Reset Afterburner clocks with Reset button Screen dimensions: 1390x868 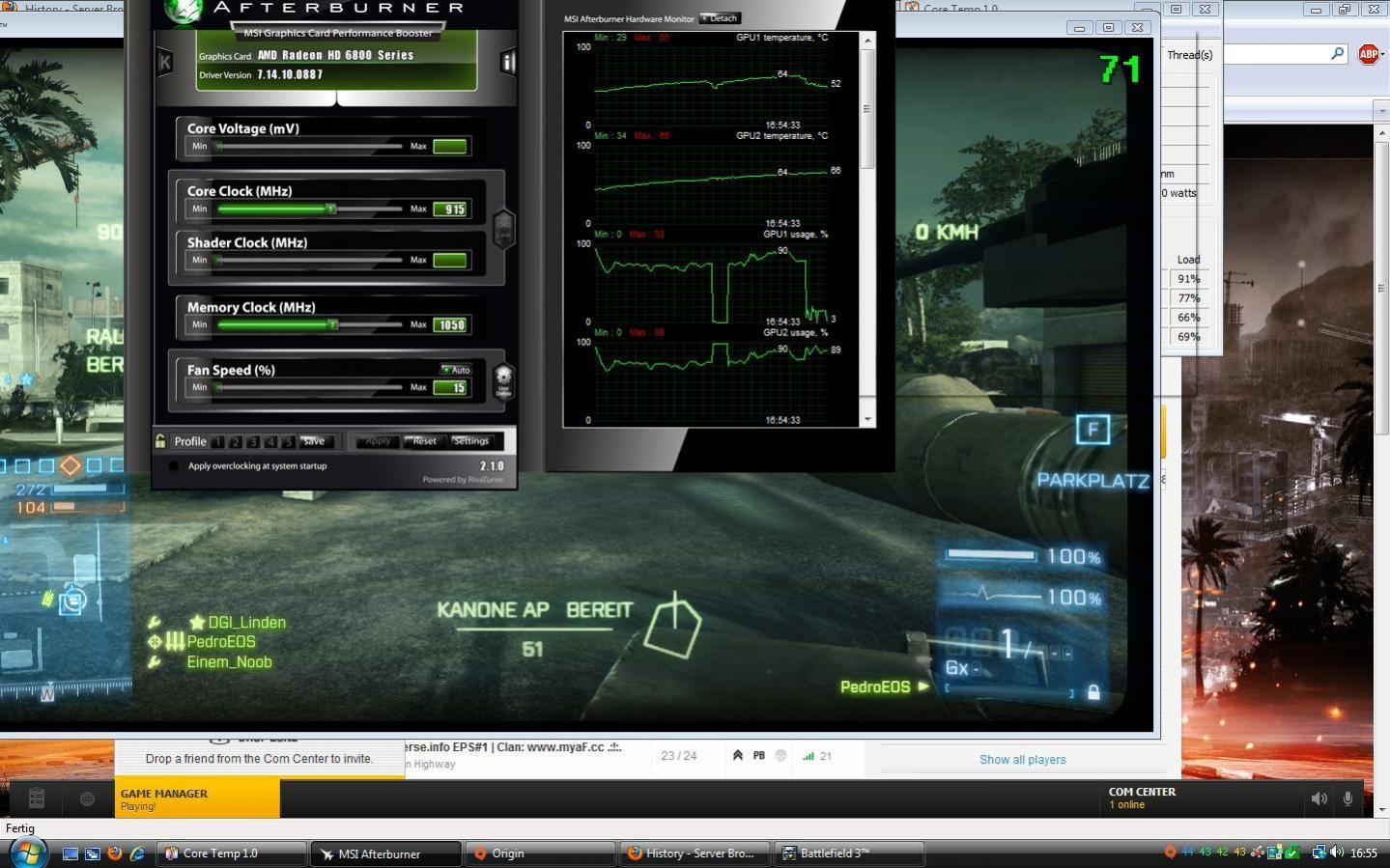tap(424, 441)
